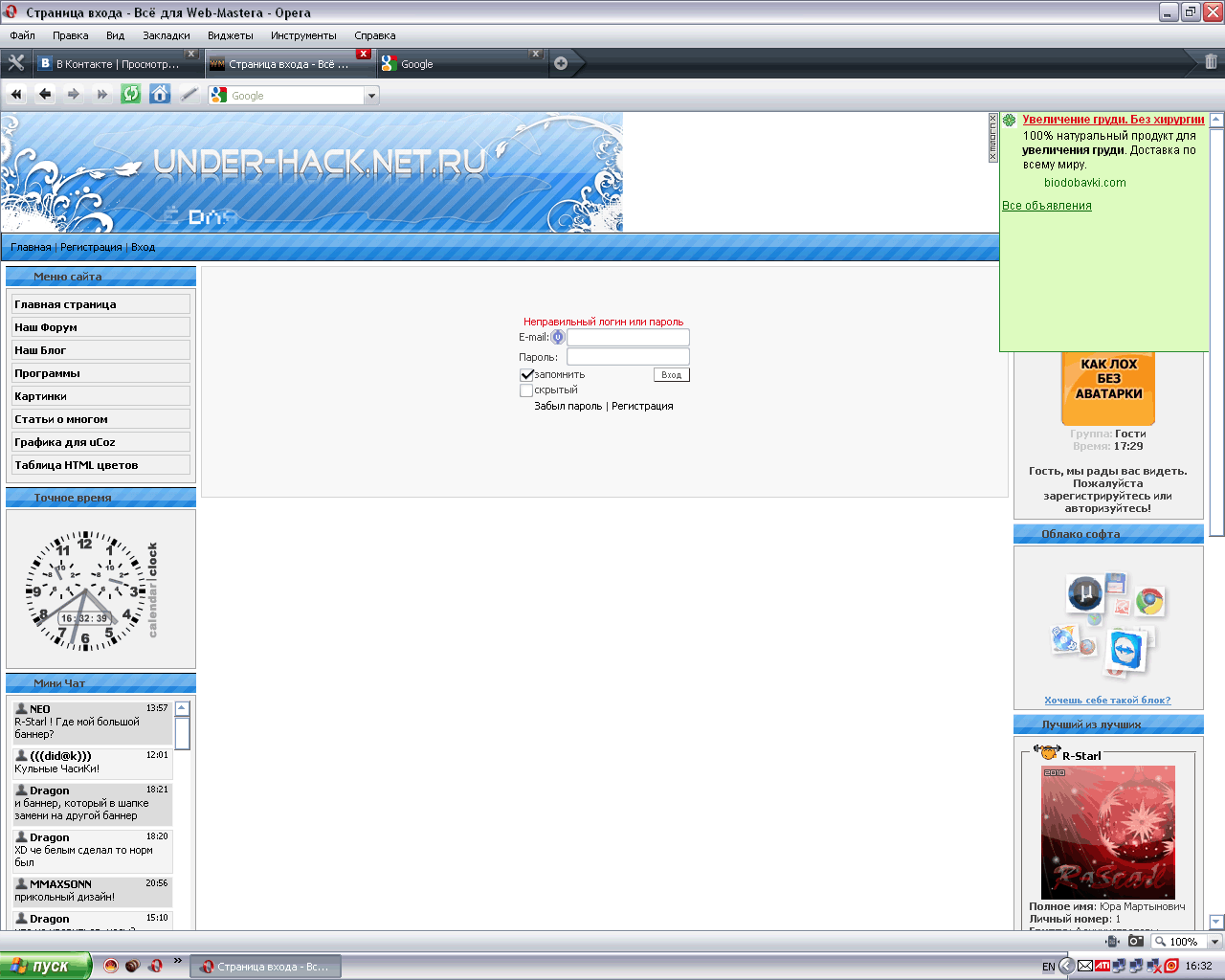The image size is (1225, 980).
Task: Reload the page with the green Reload icon
Action: coord(131,94)
